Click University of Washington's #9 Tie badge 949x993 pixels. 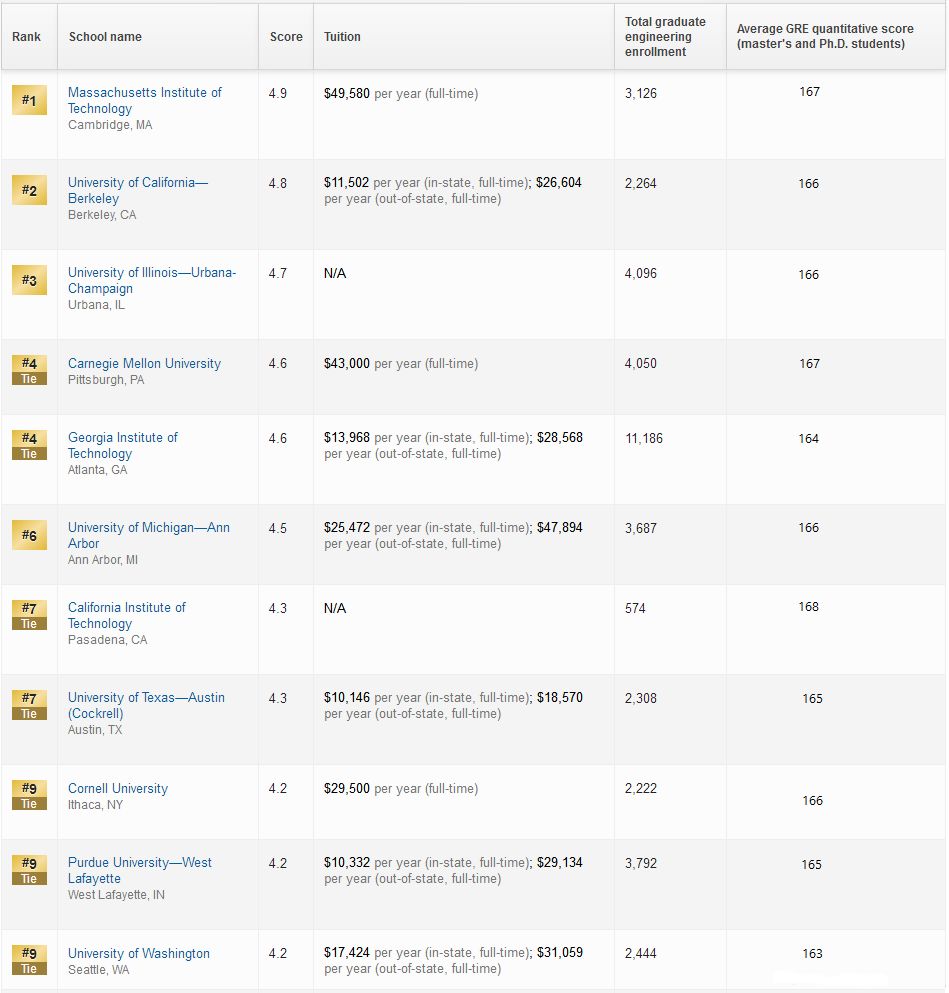pos(29,960)
